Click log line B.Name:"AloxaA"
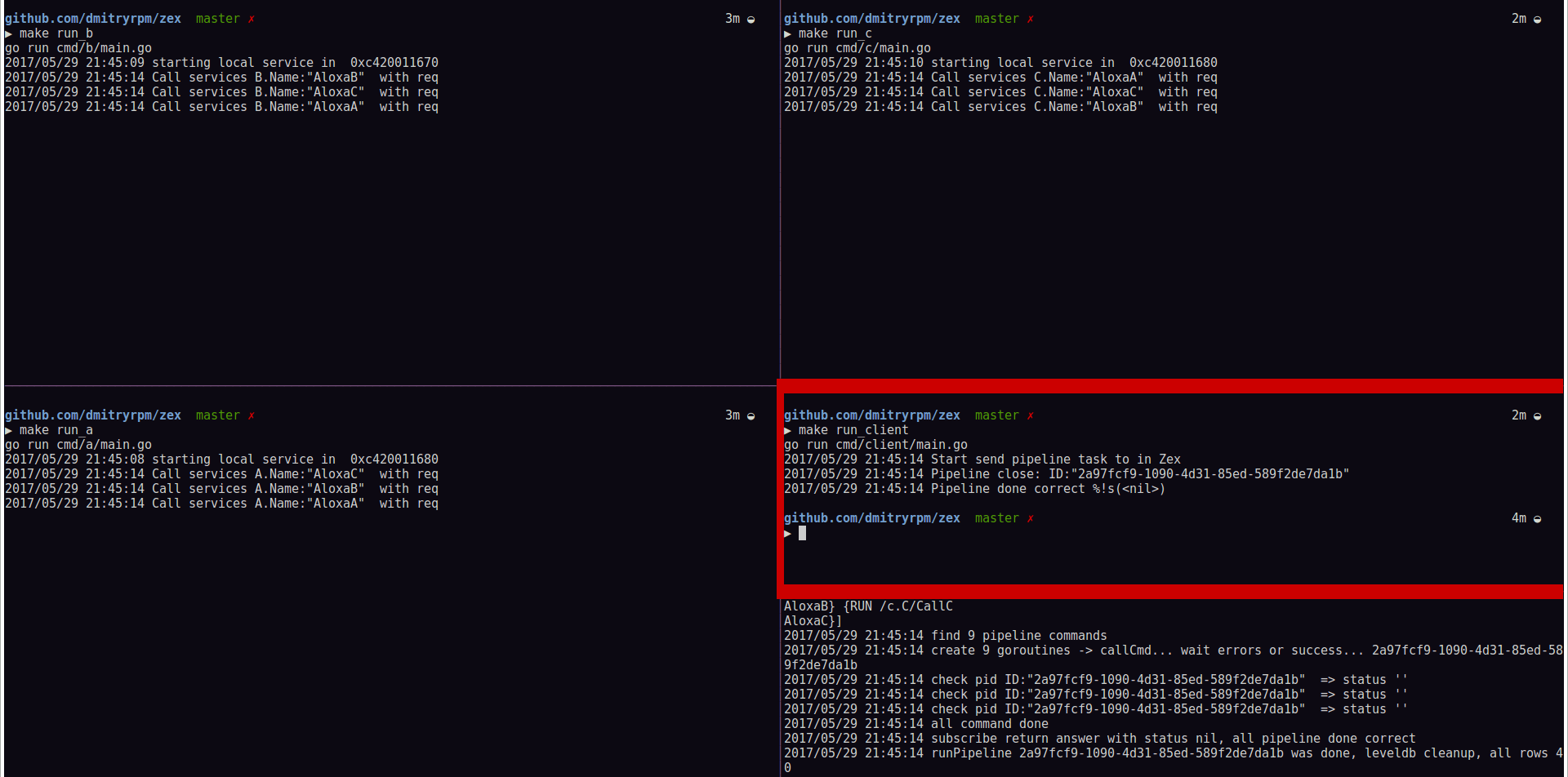The height and width of the screenshot is (777, 1568). pos(222,107)
